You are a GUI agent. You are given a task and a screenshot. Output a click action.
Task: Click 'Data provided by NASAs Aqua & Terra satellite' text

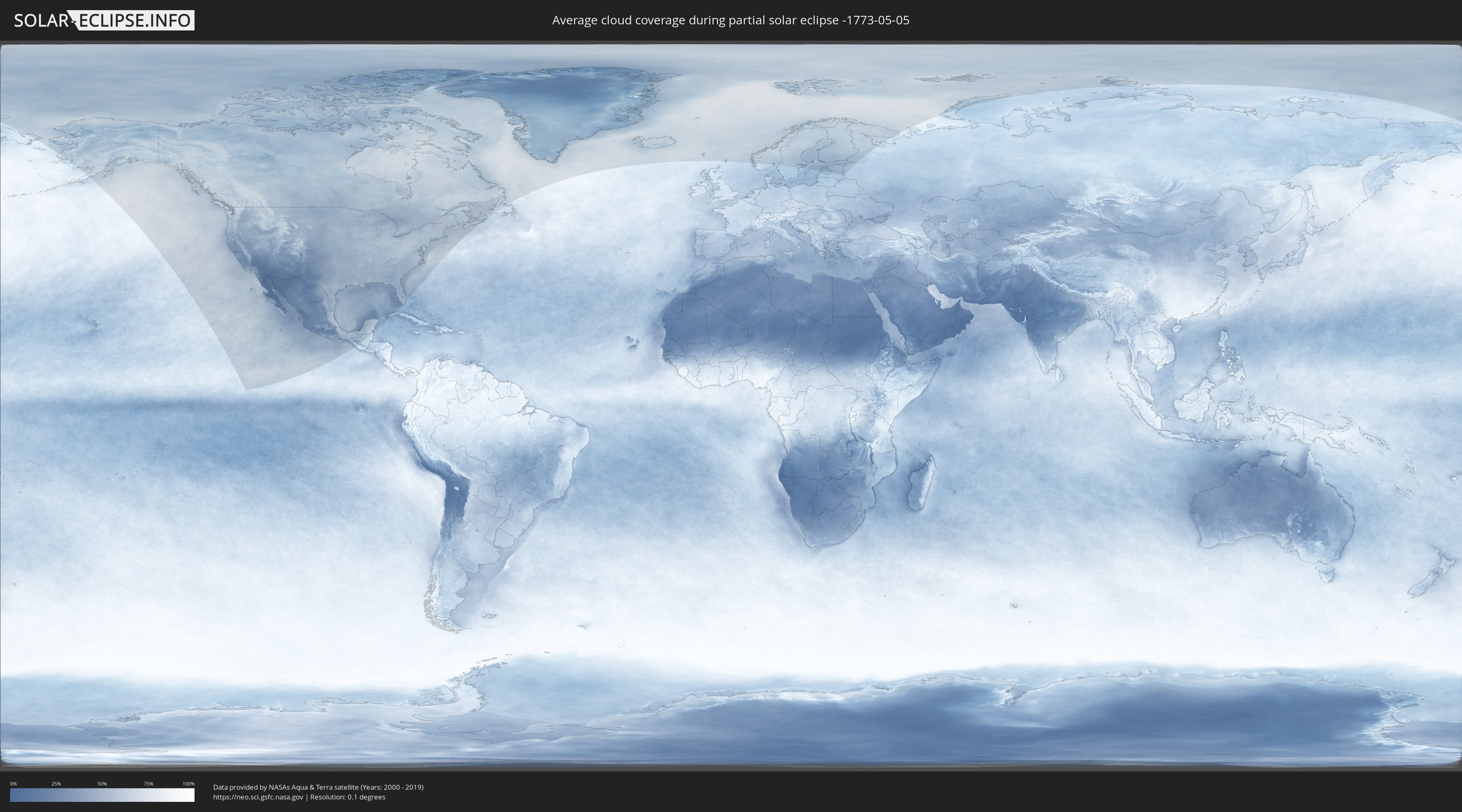[x=318, y=787]
